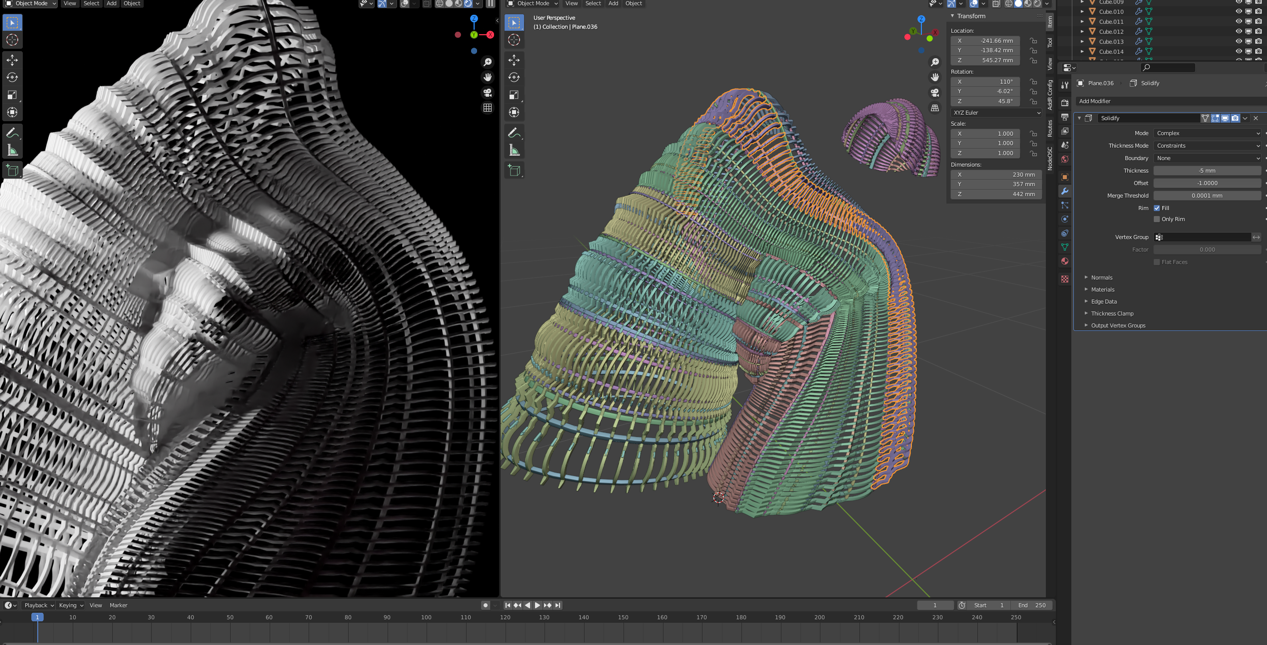This screenshot has height=645, width=1267.
Task: Toggle perspective/orthographic grid icon in right viewport
Action: [x=935, y=108]
